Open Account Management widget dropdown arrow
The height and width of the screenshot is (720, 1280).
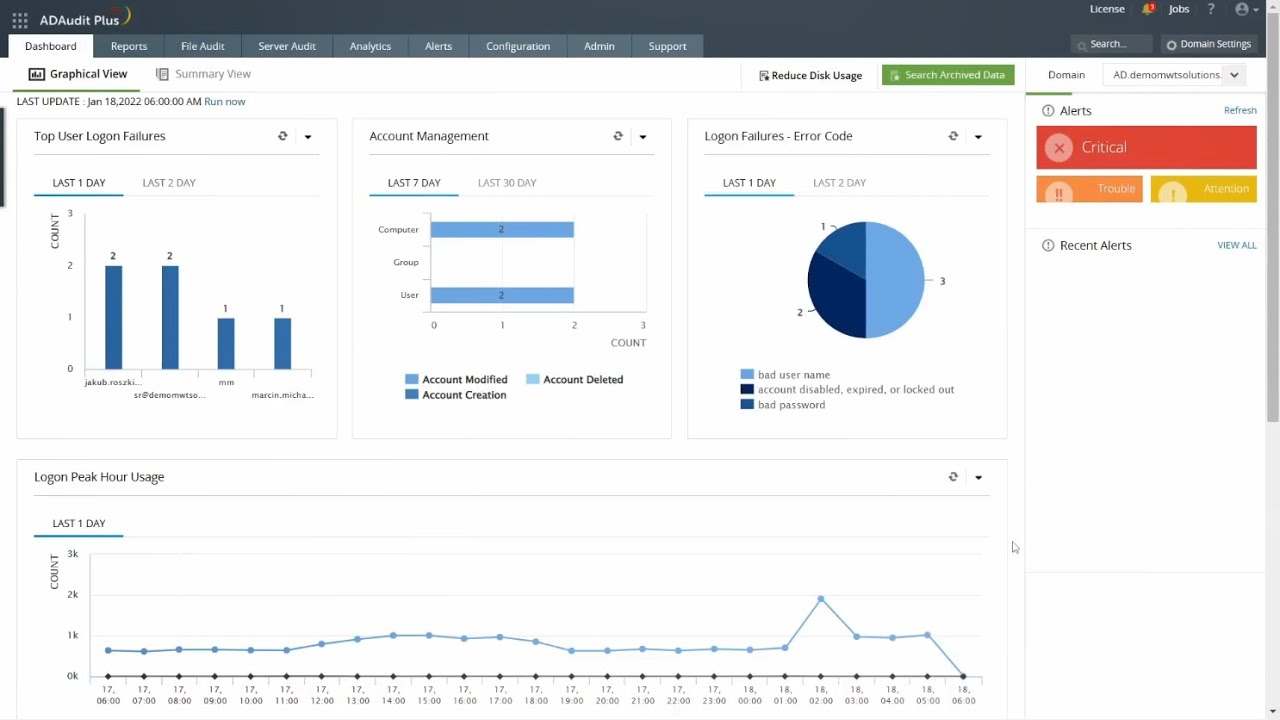pyautogui.click(x=643, y=137)
